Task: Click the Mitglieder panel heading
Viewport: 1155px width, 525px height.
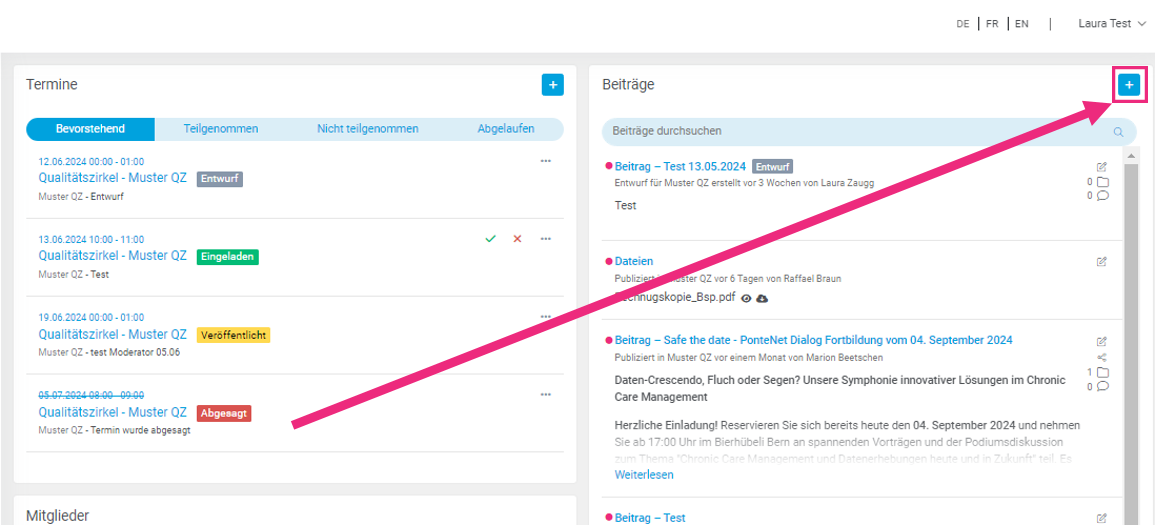Action: (x=57, y=515)
